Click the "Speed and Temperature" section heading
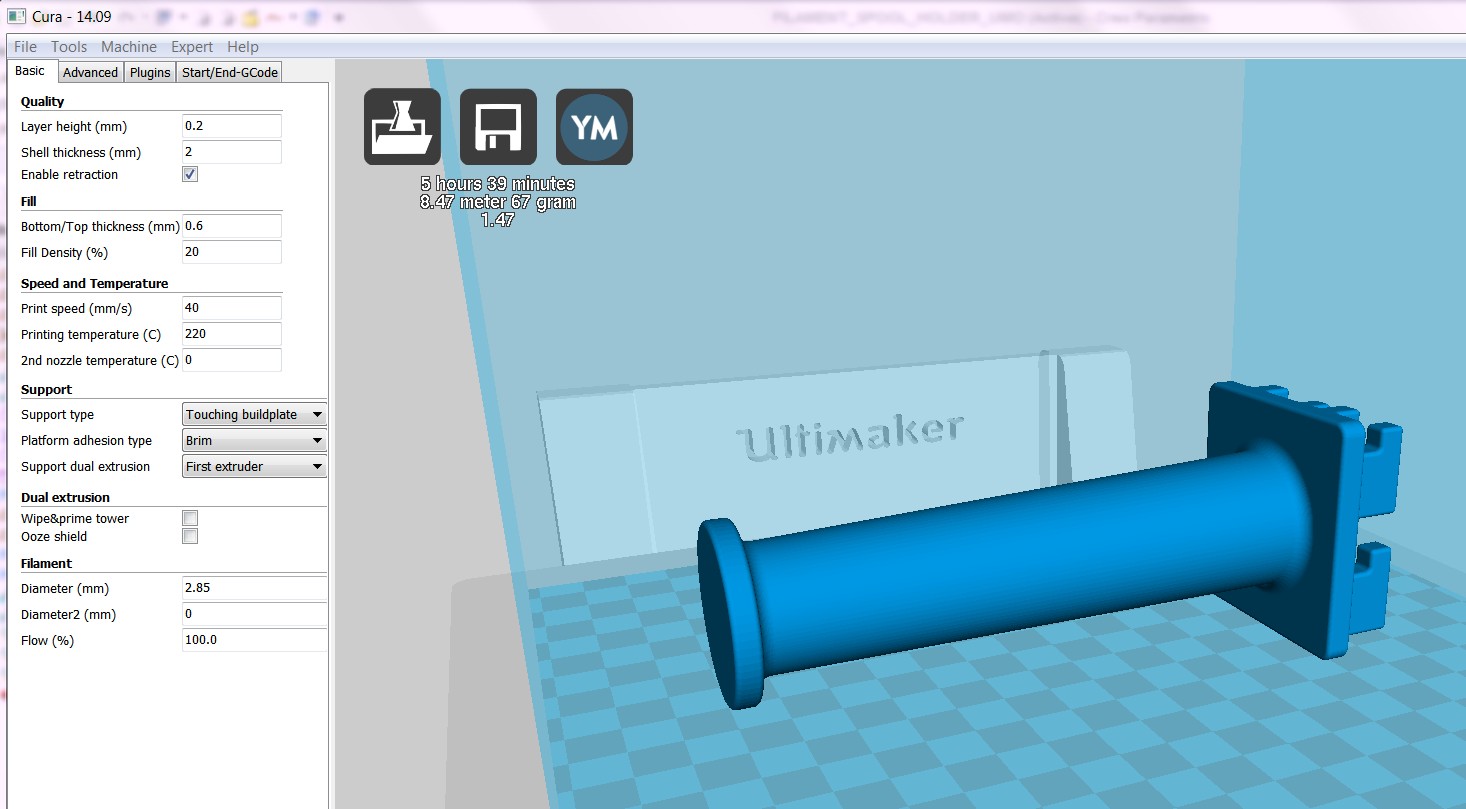Screen dimensions: 1466x809 click(94, 283)
